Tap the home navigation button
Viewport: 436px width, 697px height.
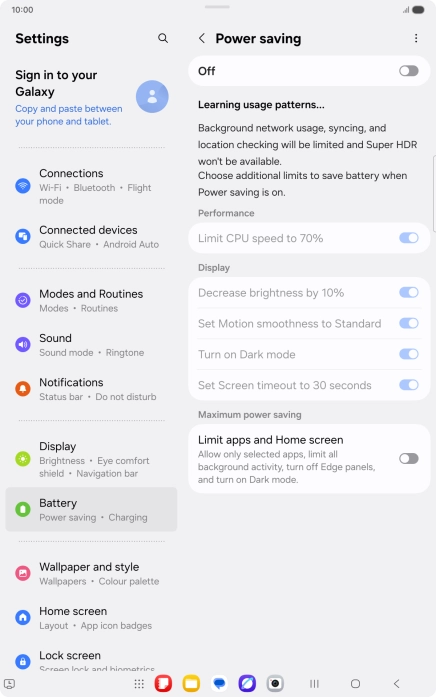coord(355,684)
